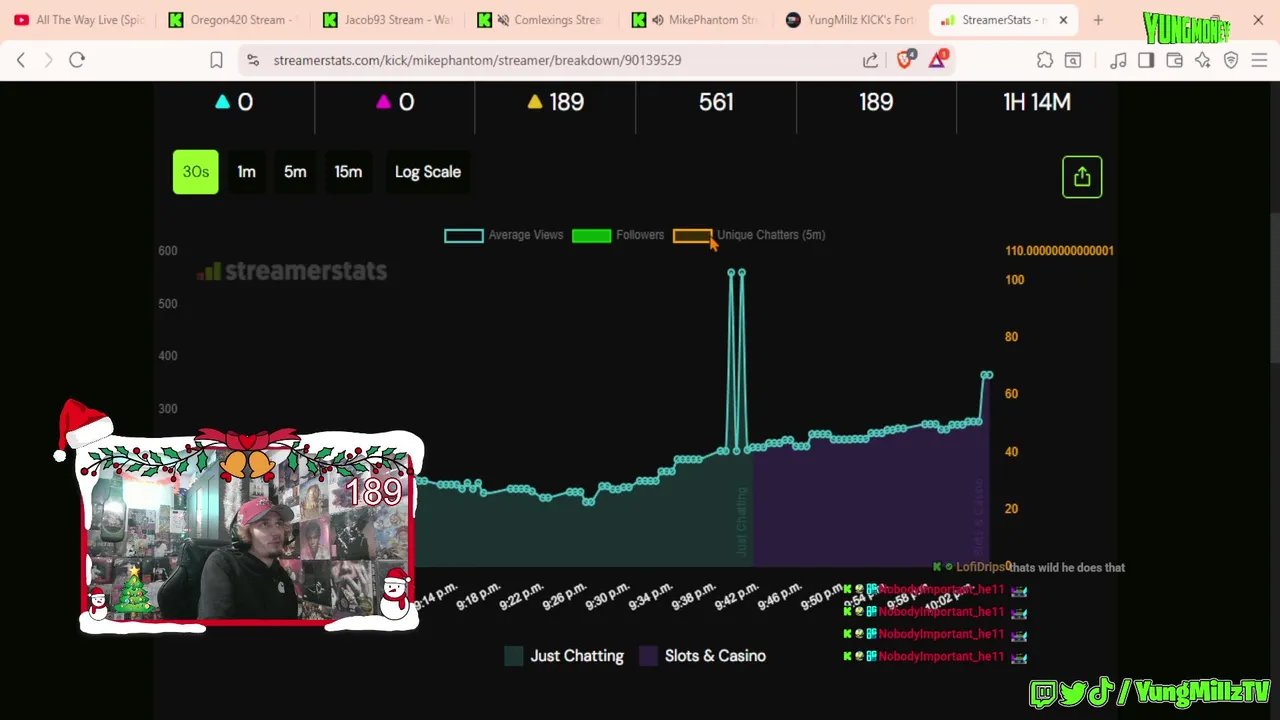The width and height of the screenshot is (1280, 720).
Task: Click the green share chart button
Action: click(x=1082, y=177)
